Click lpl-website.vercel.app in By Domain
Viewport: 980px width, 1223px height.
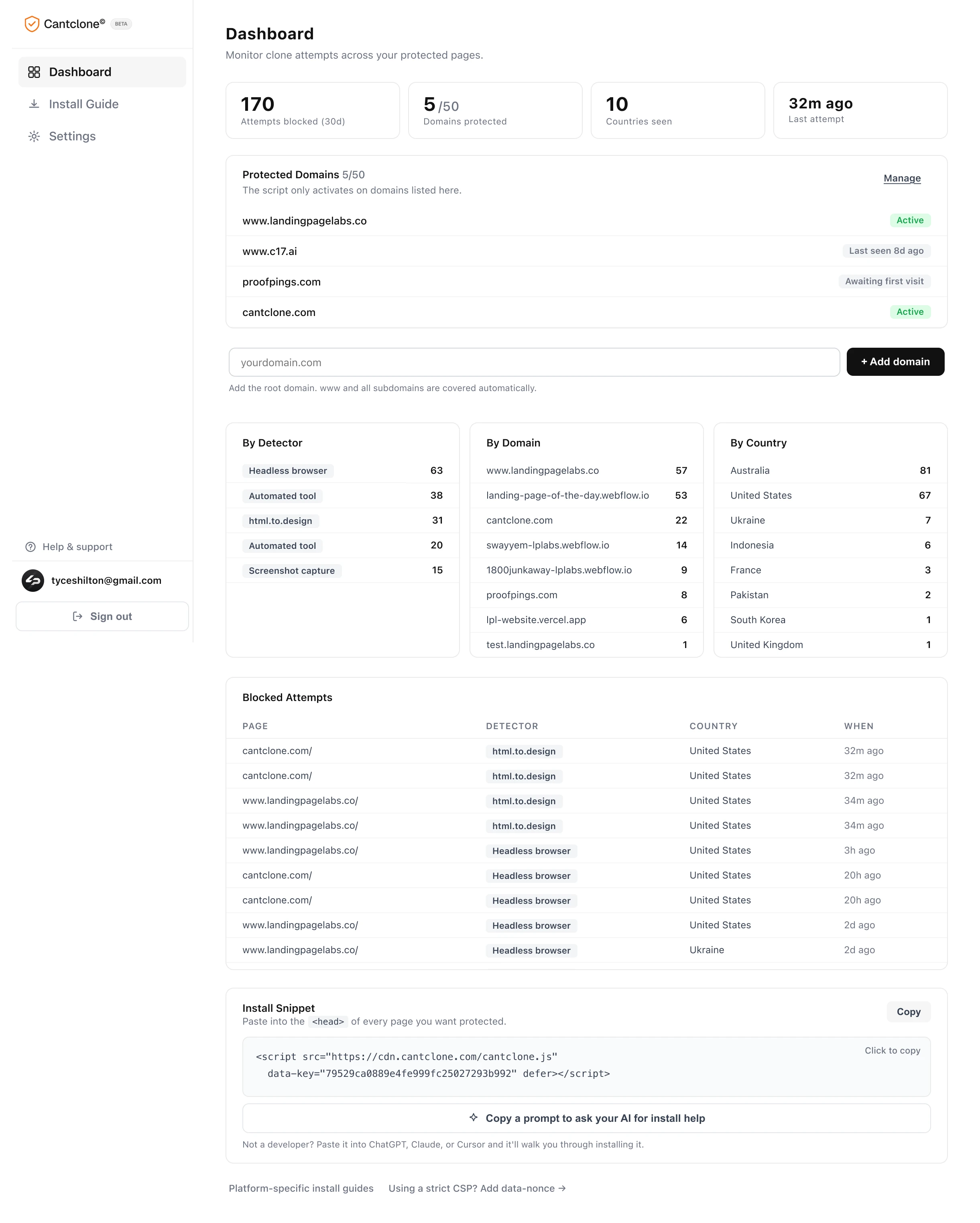[x=536, y=620]
